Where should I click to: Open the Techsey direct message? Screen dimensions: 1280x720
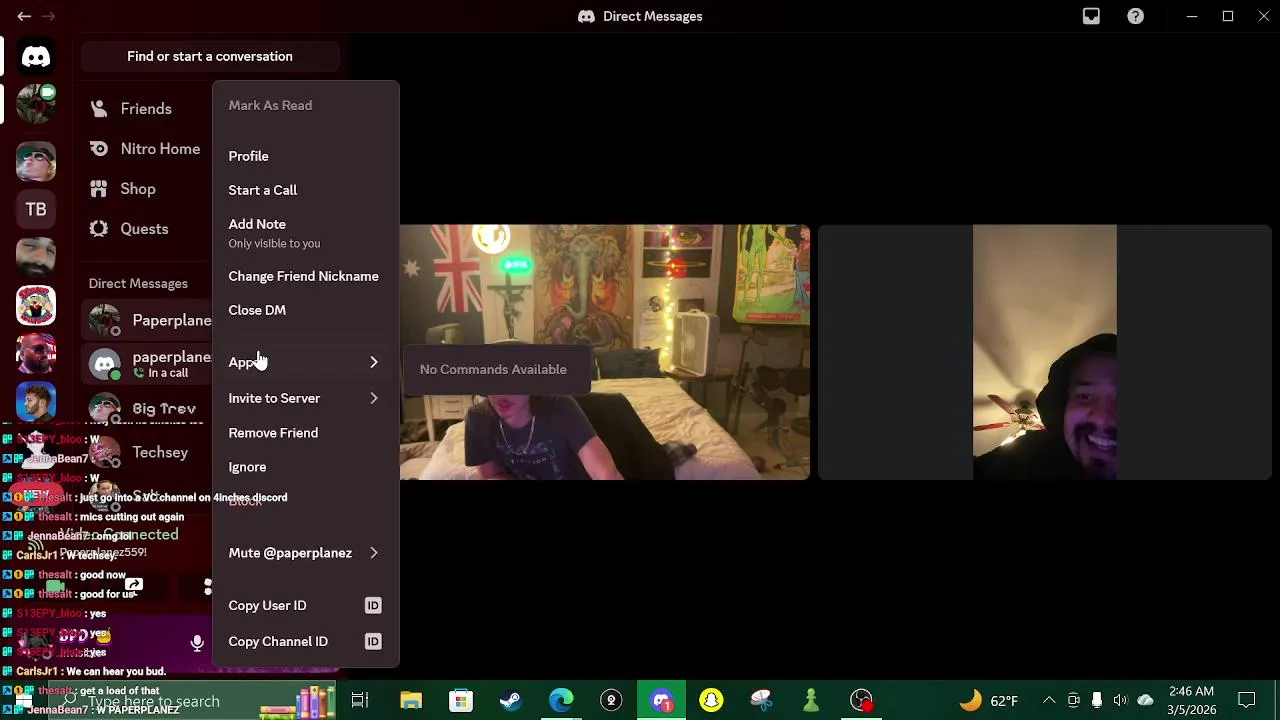147,452
